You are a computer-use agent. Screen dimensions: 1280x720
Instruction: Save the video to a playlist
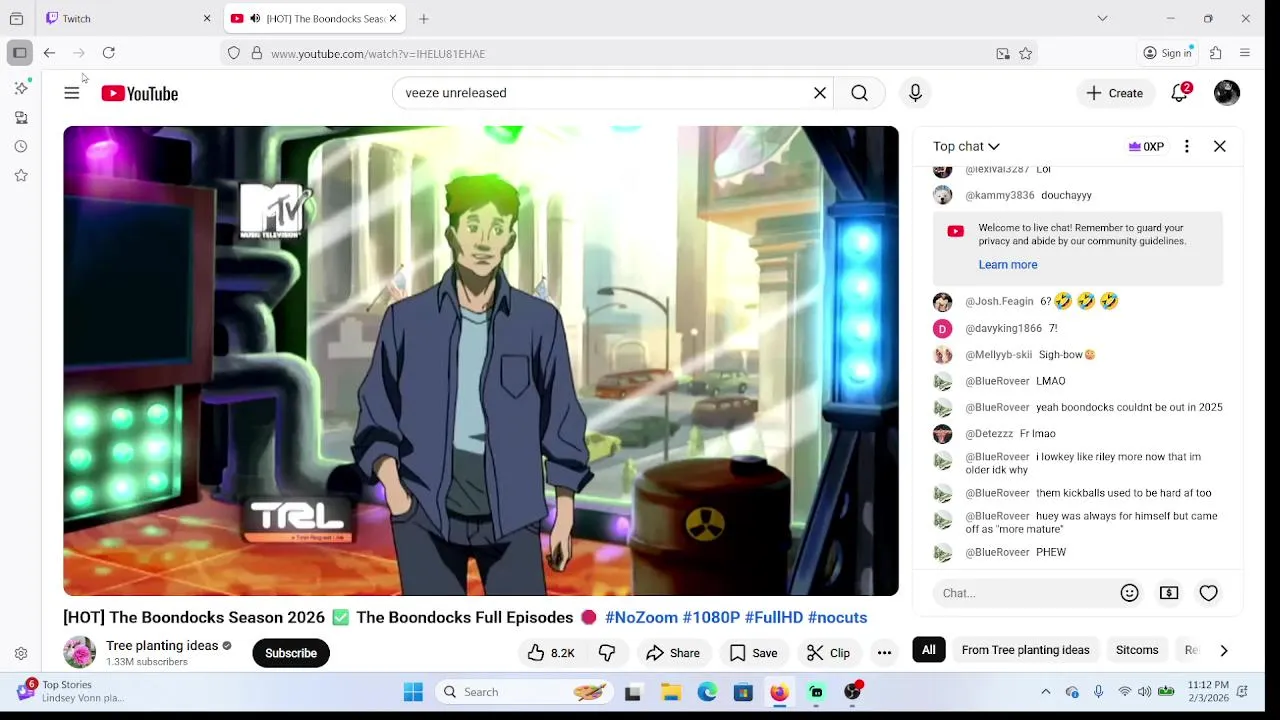tap(754, 653)
